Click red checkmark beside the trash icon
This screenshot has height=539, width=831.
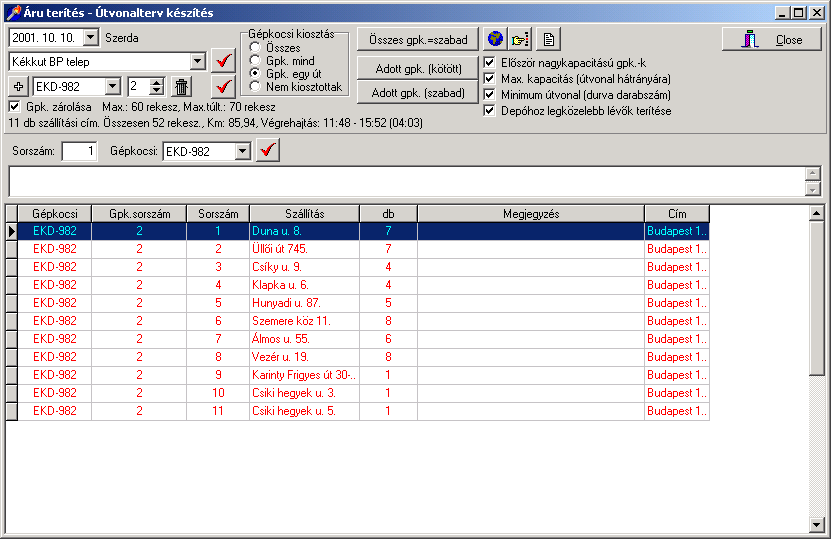pyautogui.click(x=225, y=87)
